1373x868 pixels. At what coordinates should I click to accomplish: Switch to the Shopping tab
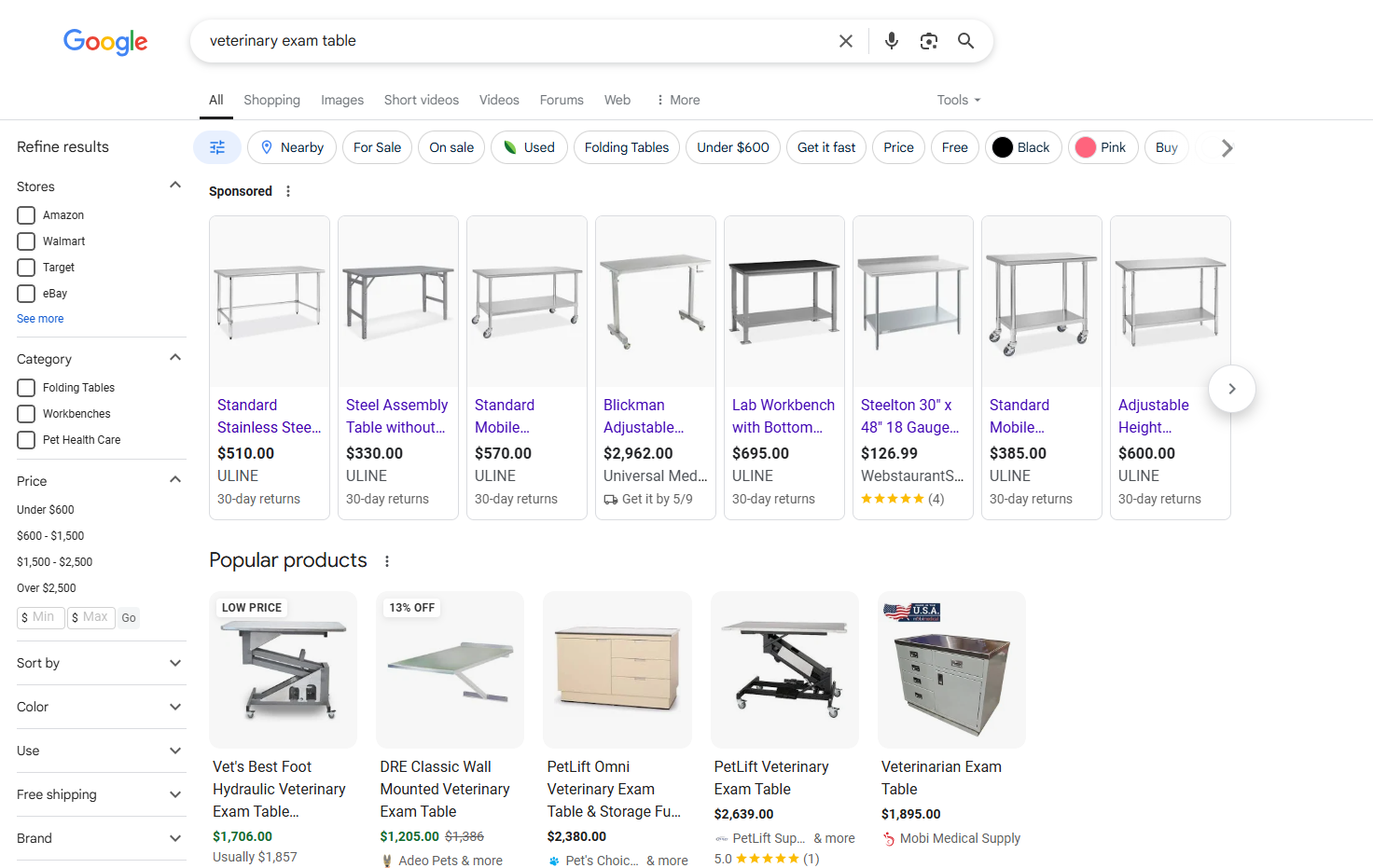[271, 100]
